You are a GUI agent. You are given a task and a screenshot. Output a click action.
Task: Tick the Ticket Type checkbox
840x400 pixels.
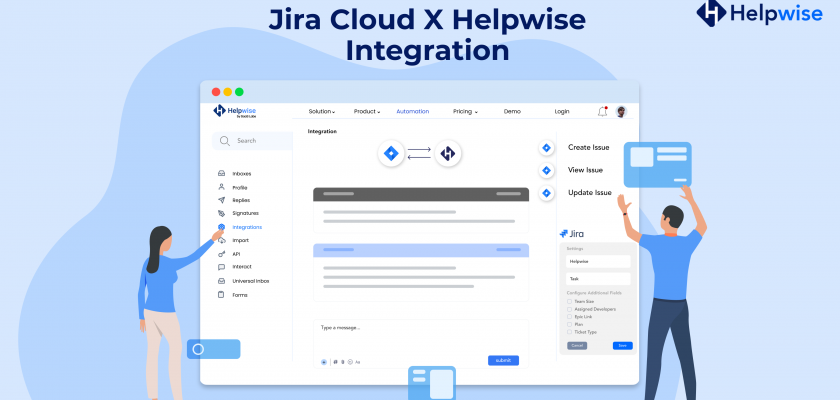click(569, 331)
